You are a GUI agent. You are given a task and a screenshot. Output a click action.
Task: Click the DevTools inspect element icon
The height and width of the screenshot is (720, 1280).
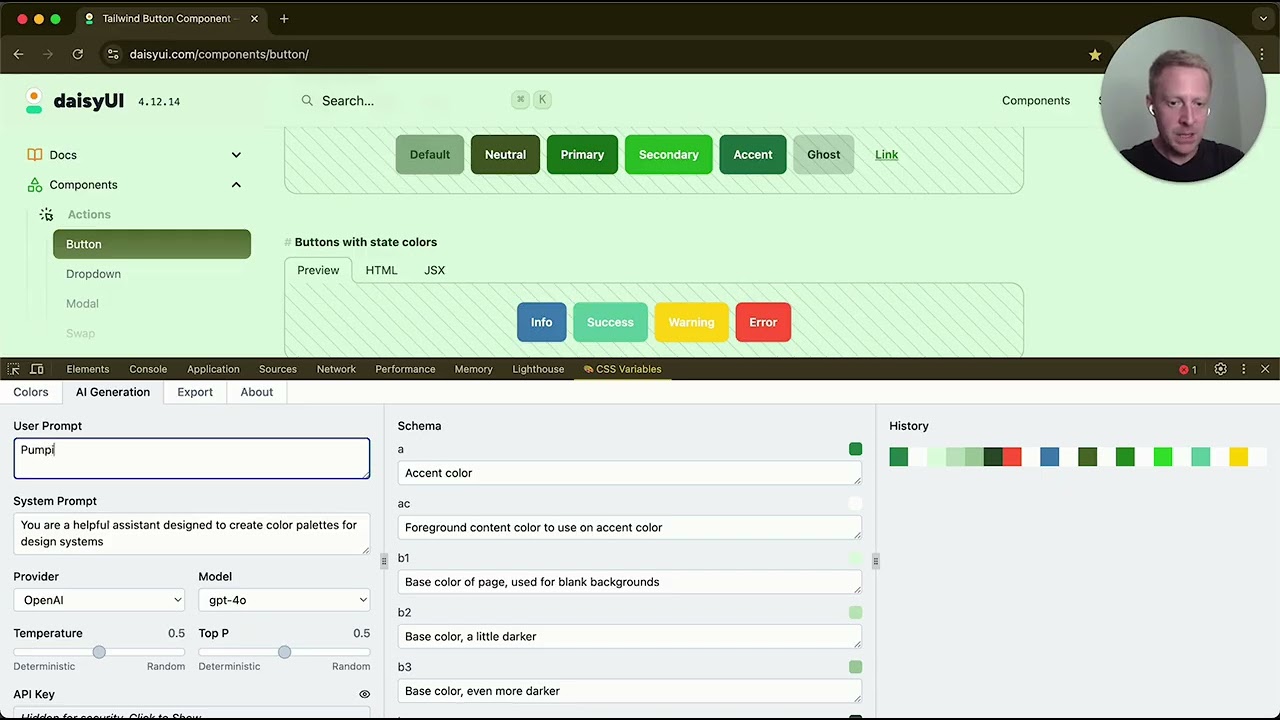pos(13,369)
